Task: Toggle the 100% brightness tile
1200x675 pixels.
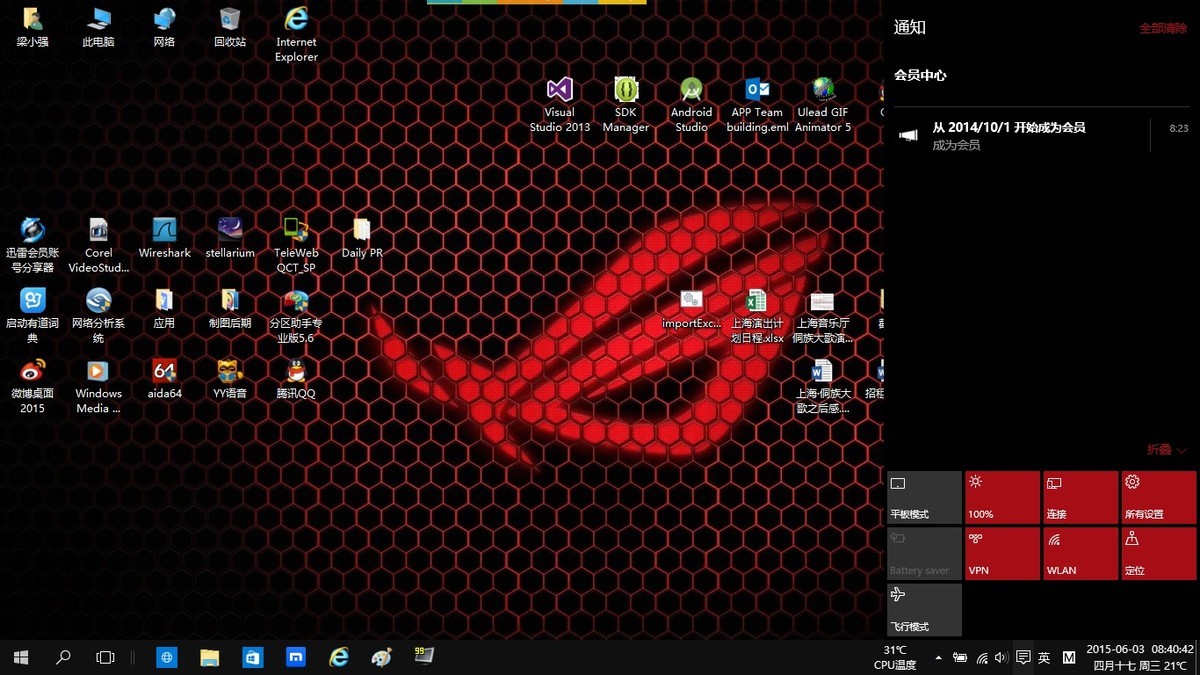Action: [1002, 497]
